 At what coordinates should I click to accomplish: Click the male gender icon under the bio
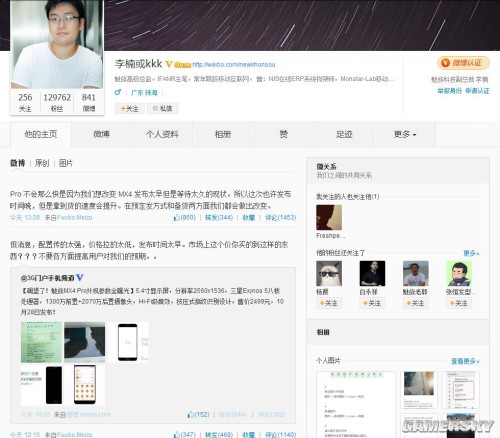(118, 92)
